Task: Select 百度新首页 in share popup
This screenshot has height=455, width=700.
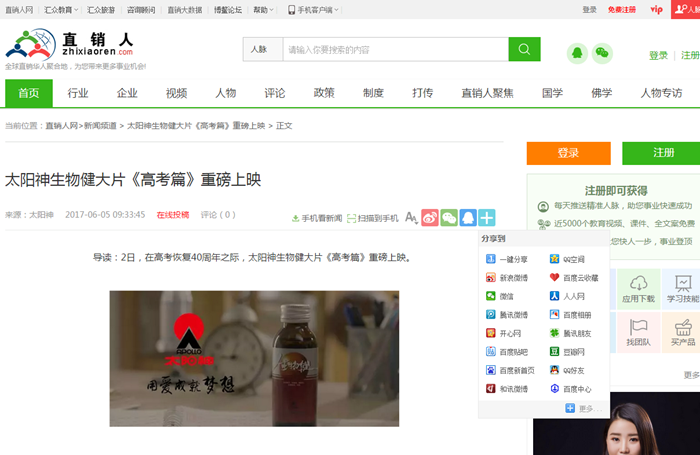Action: pyautogui.click(x=510, y=370)
